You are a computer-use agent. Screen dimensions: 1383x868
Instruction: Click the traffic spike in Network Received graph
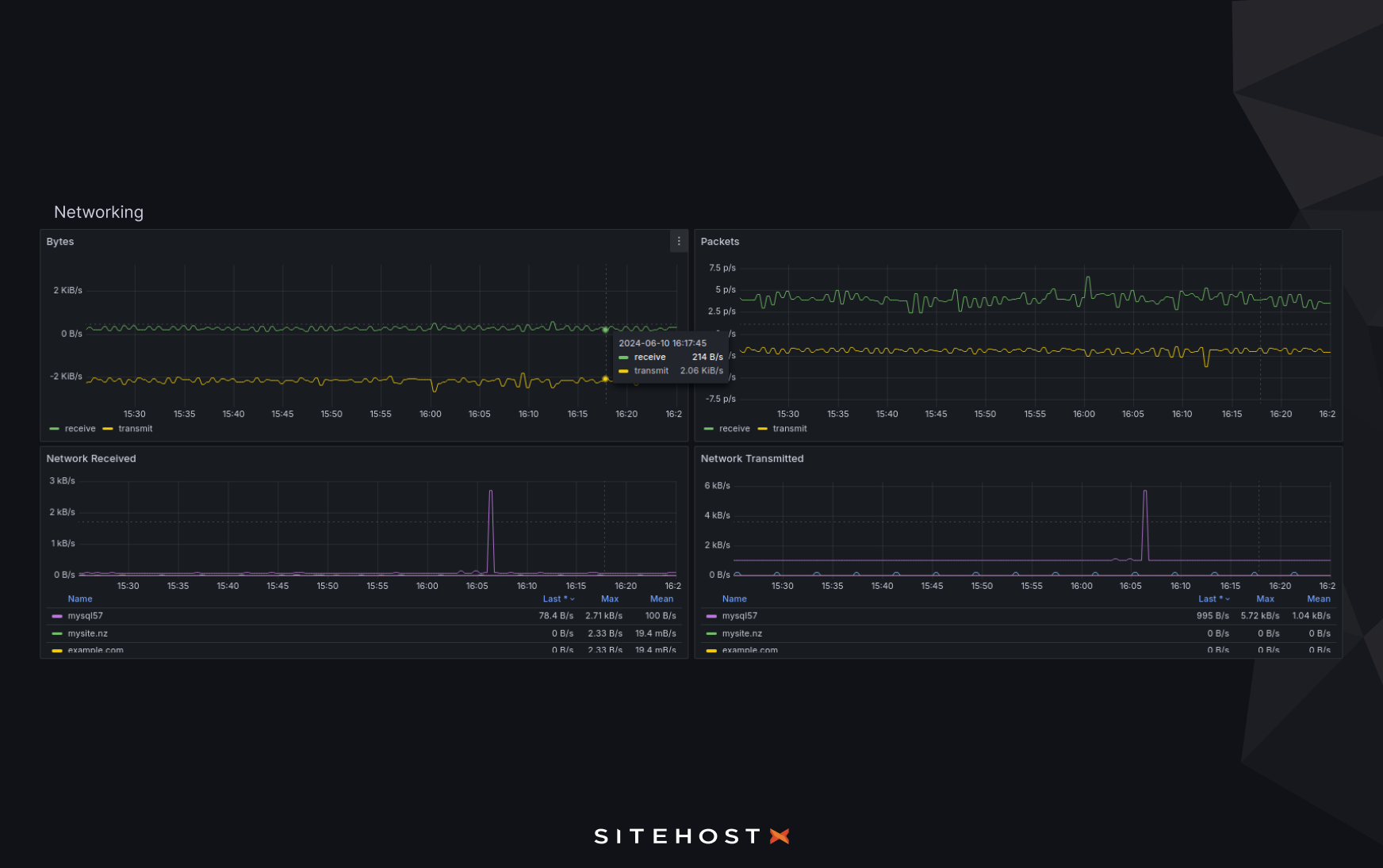tap(491, 491)
